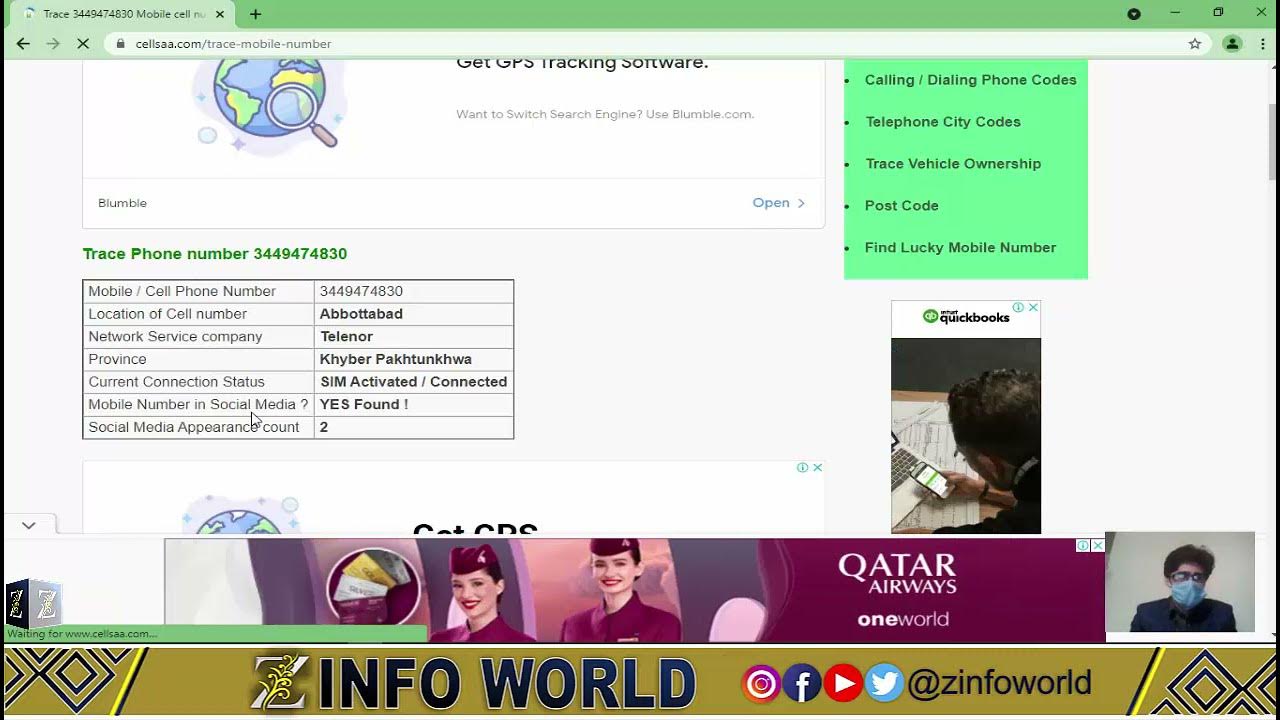
Task: Click 'SIM Activated / Connected' status cell
Action: point(413,382)
